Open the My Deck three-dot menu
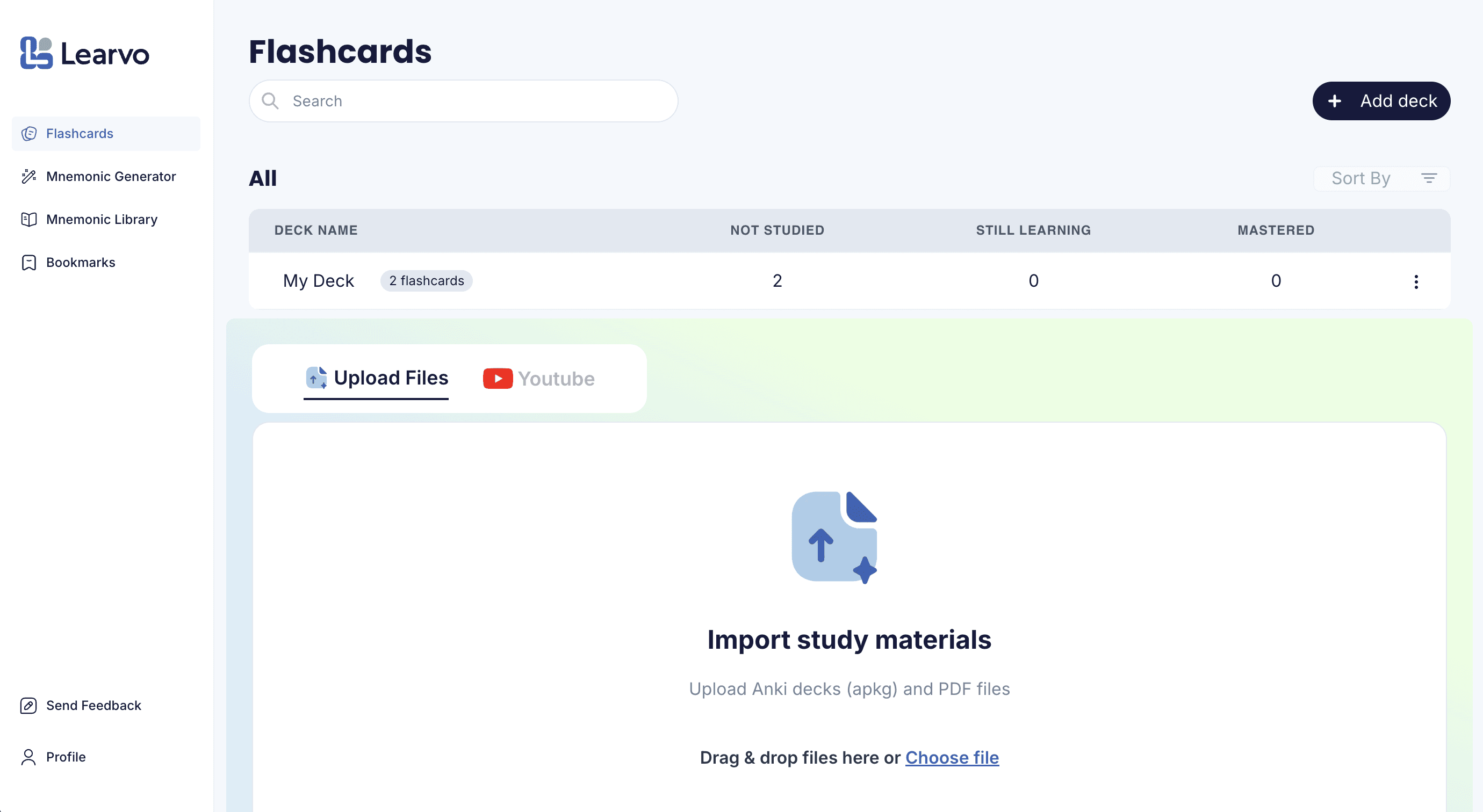1483x812 pixels. (1416, 281)
